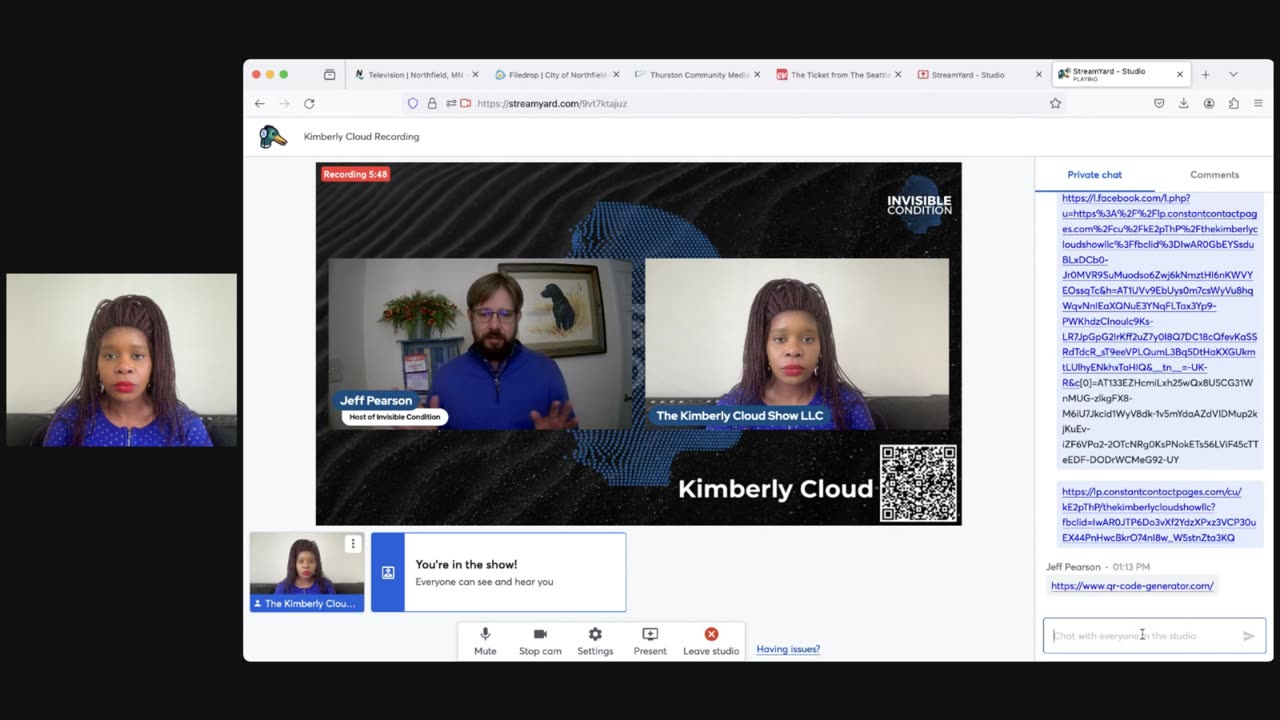Switch to the Comments tab

(1214, 174)
